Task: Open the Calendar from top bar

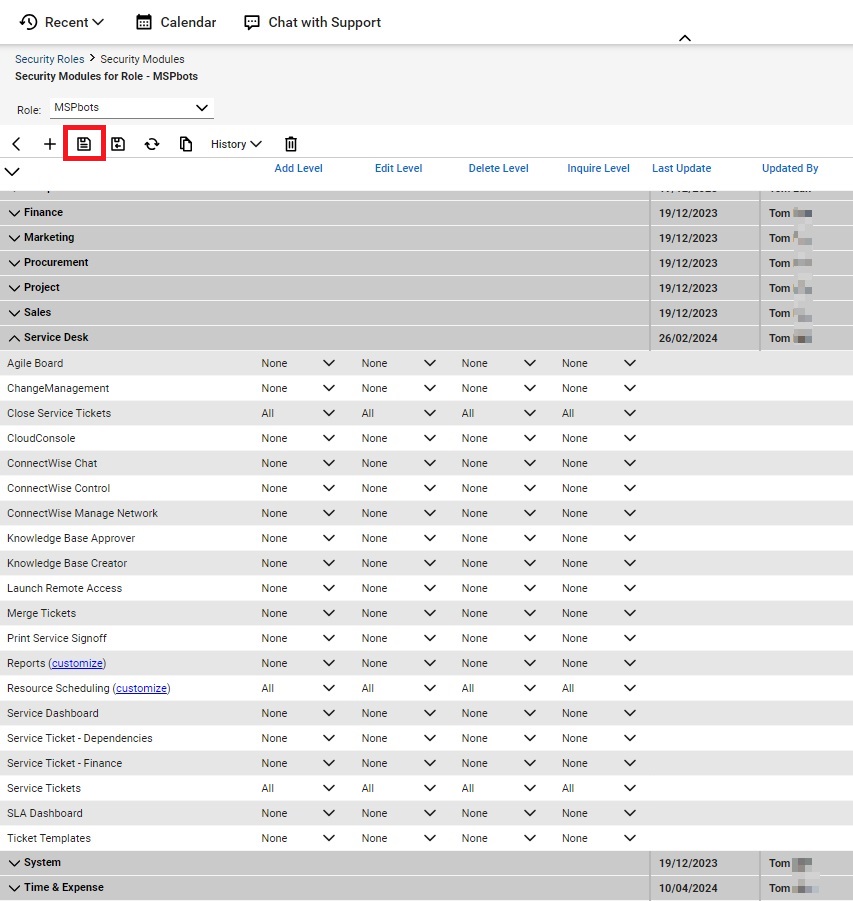Action: point(176,22)
